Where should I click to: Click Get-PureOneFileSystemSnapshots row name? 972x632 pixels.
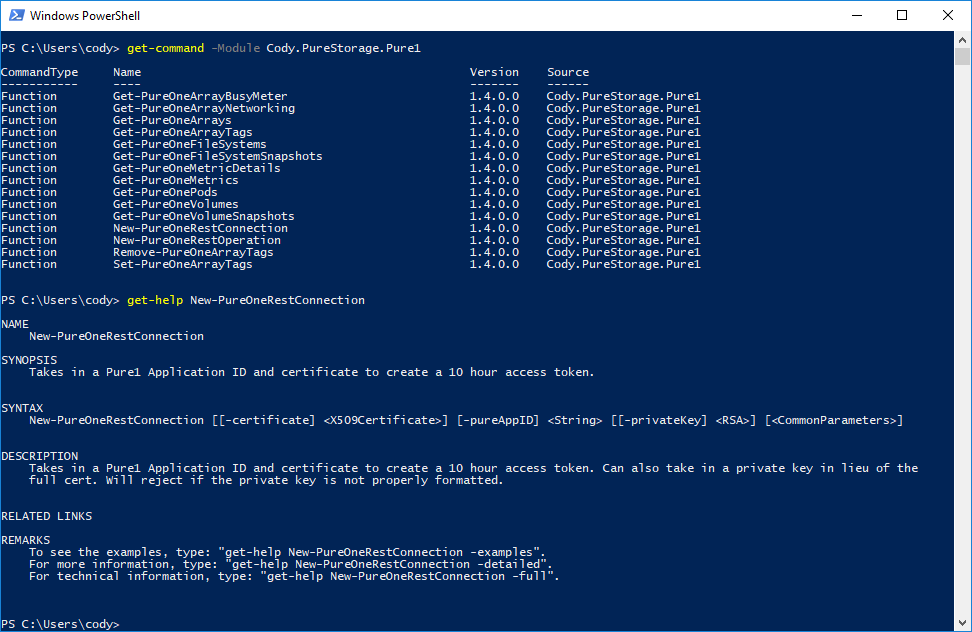tap(217, 156)
